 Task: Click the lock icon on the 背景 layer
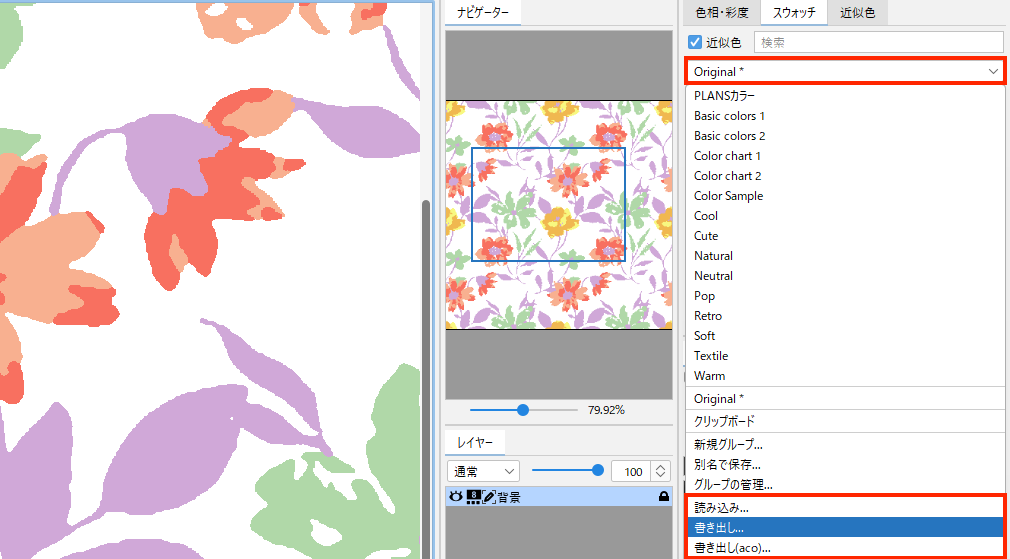[x=663, y=497]
